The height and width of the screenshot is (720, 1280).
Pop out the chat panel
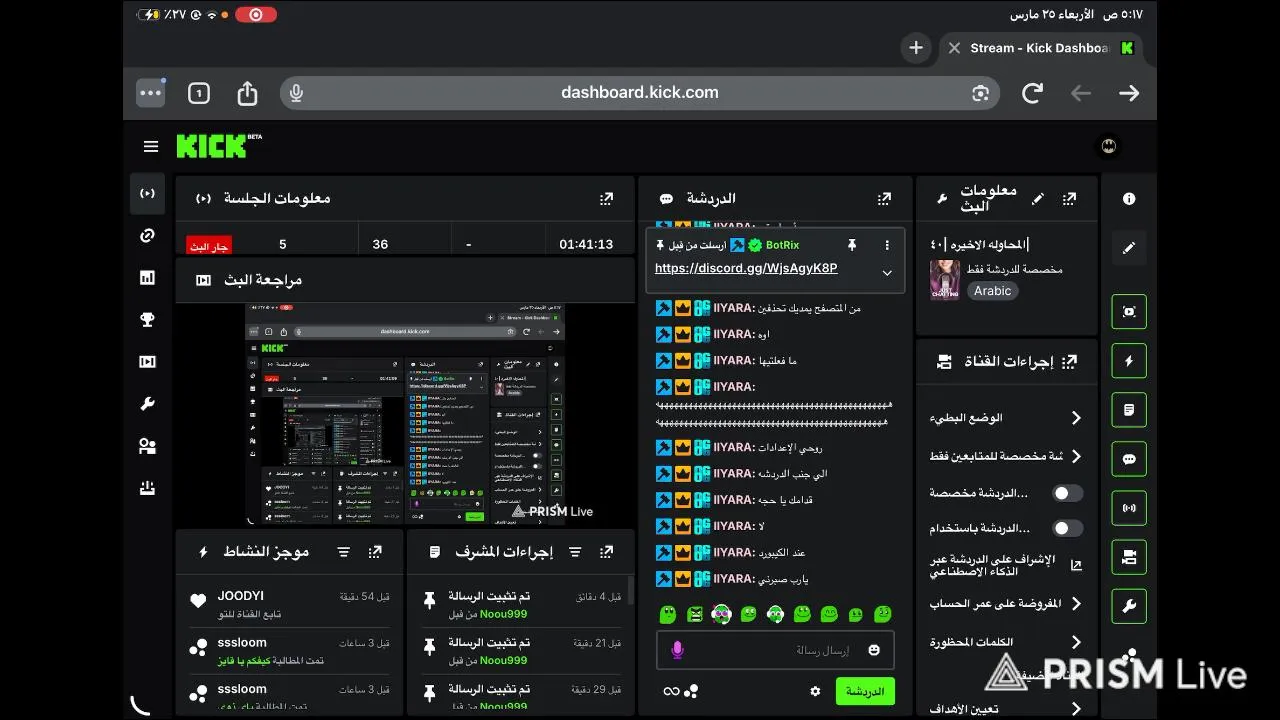(x=884, y=199)
